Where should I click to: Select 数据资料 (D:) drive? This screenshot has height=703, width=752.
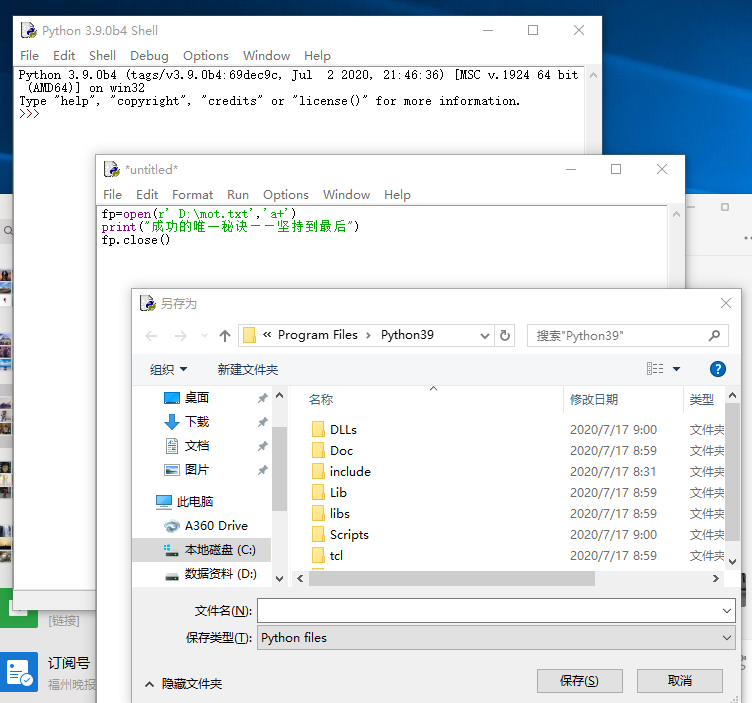click(x=220, y=574)
